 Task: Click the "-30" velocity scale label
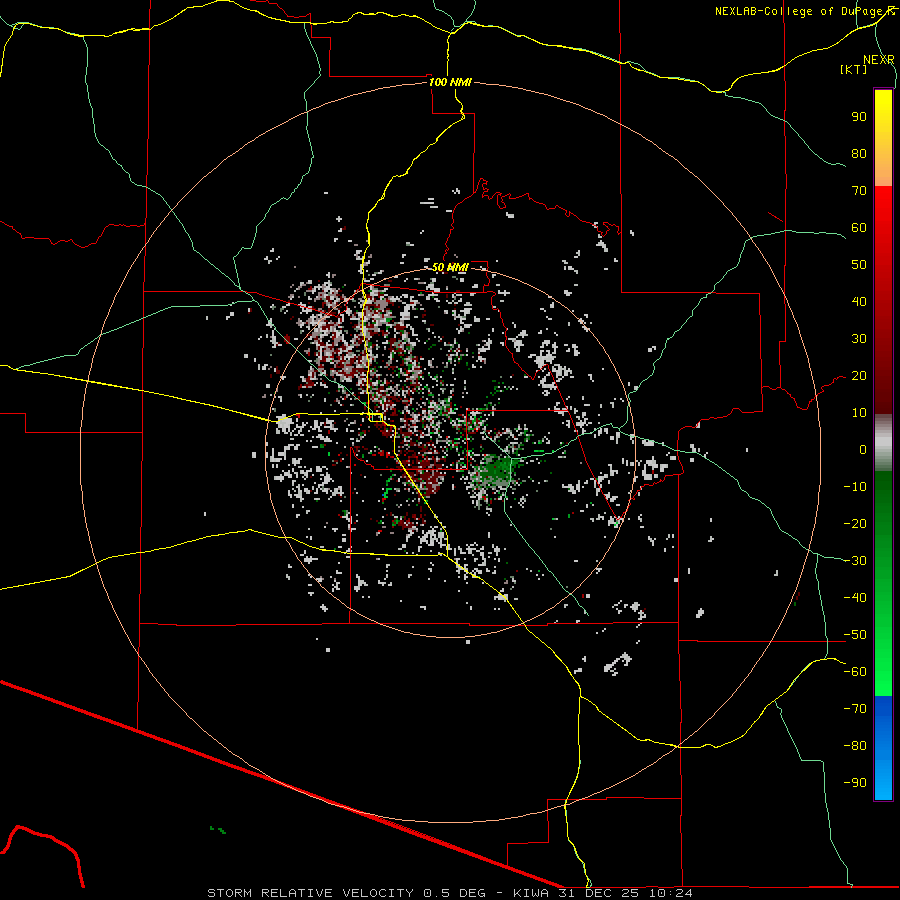(x=855, y=561)
